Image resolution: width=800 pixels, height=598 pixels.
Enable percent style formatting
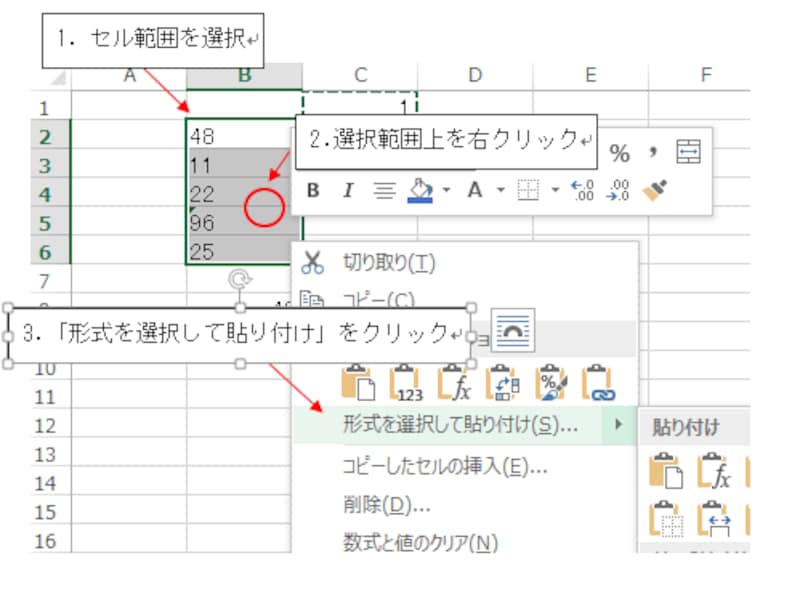pos(618,154)
